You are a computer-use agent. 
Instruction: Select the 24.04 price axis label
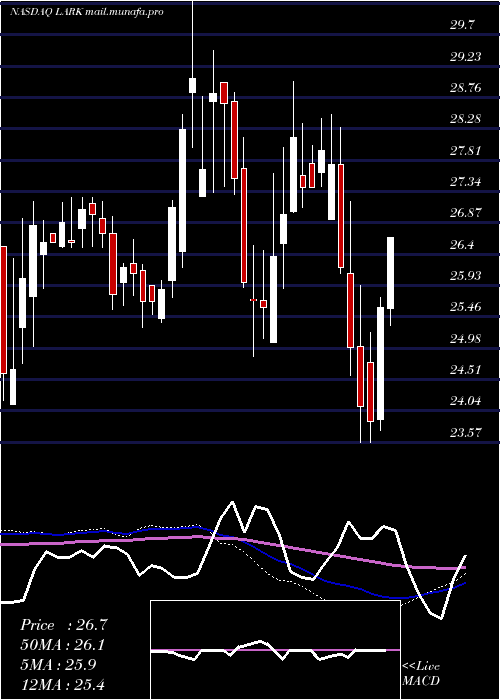point(465,401)
